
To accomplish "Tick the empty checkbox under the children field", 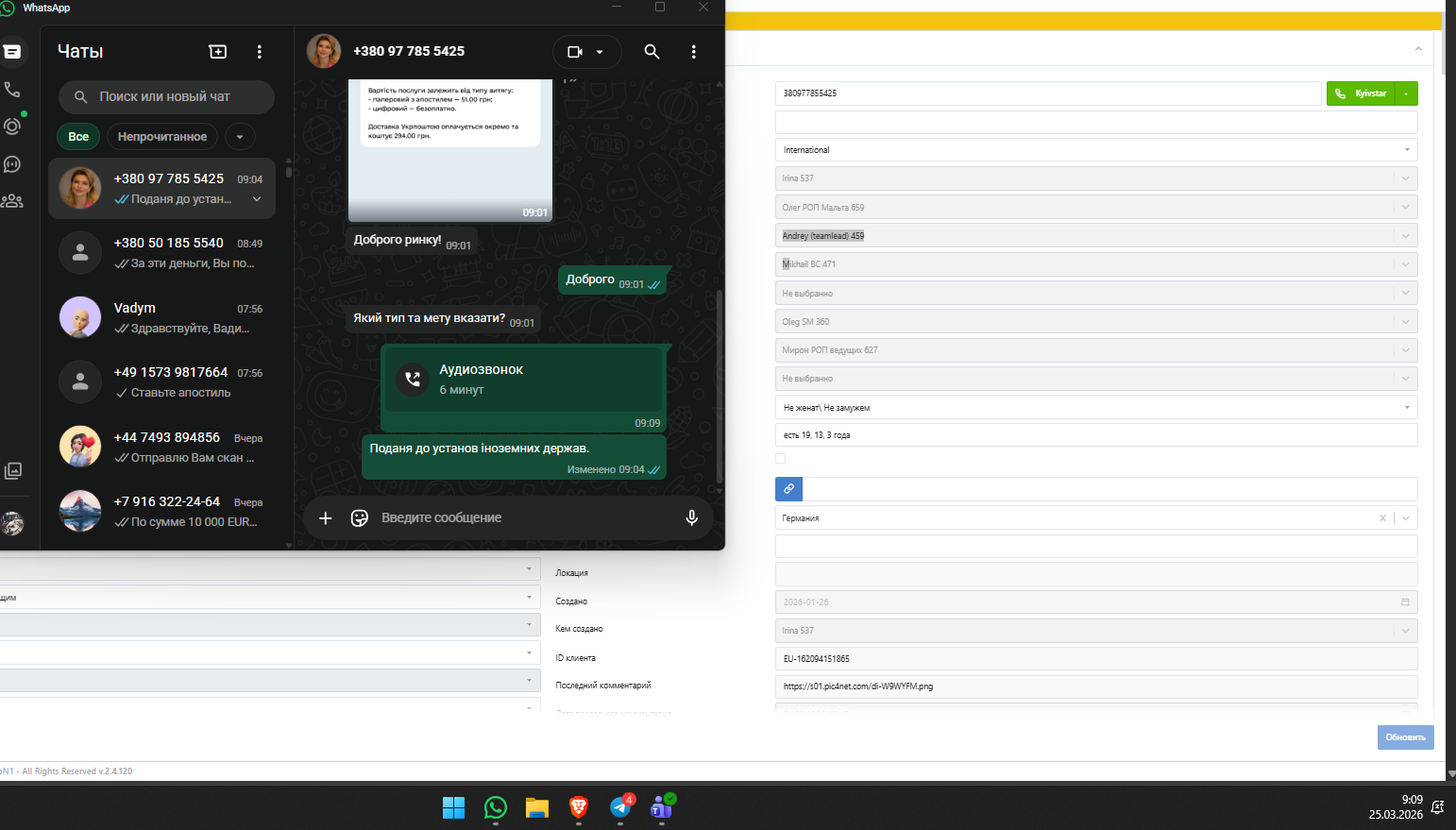I will pos(780,459).
